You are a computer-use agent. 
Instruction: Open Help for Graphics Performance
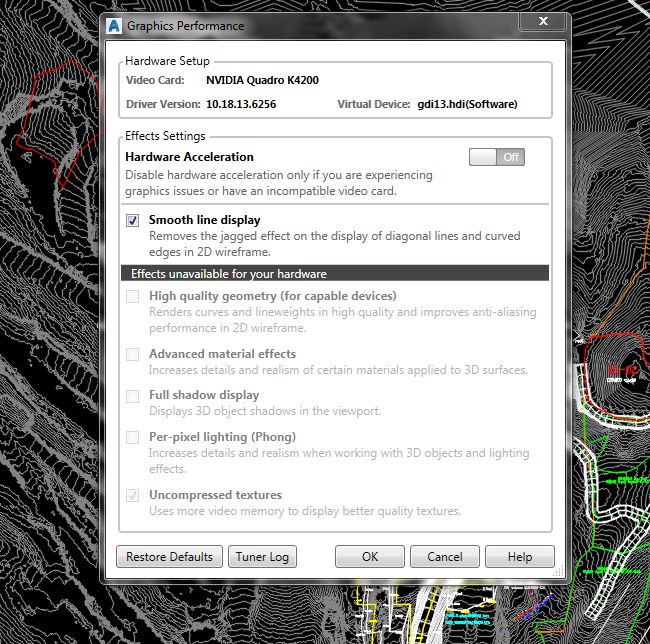[x=520, y=557]
